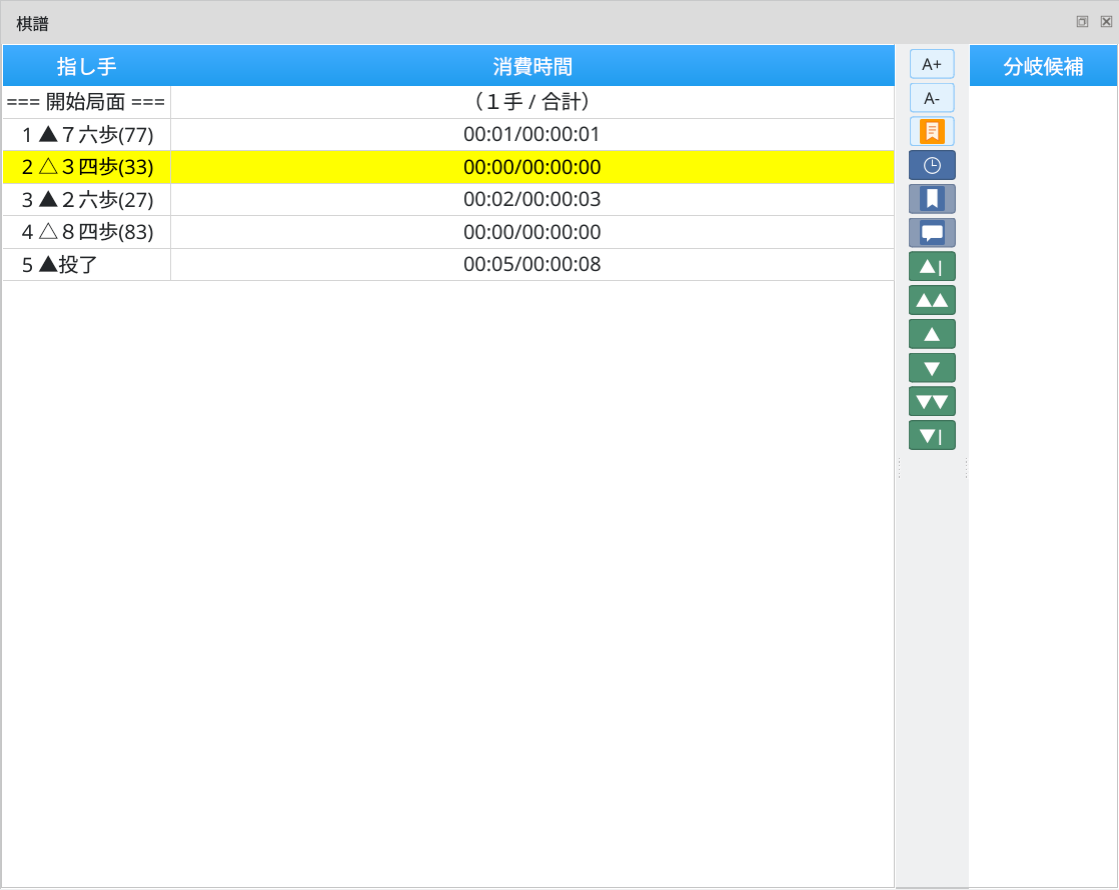Toggle the clock time column button

(931, 165)
